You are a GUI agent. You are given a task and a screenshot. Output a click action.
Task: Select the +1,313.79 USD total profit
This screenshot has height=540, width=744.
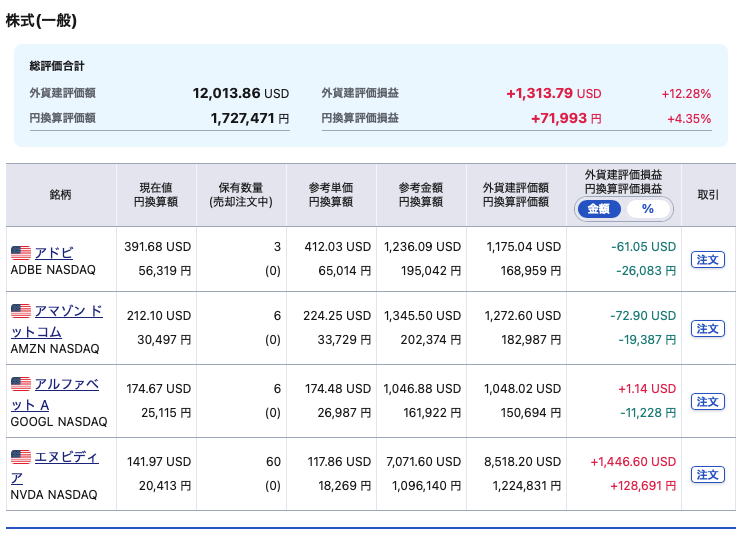tap(554, 93)
